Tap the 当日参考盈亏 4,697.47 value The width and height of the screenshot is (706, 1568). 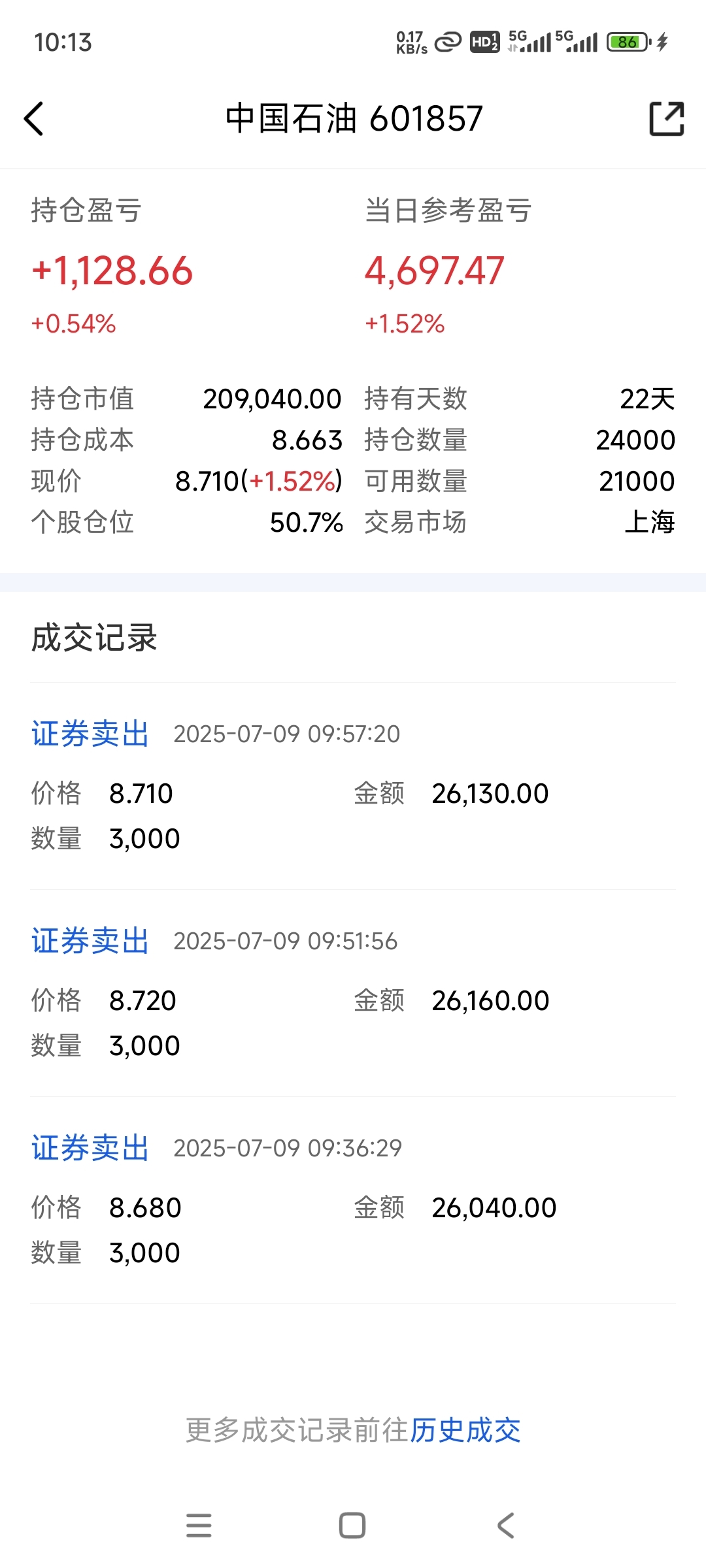coord(434,270)
